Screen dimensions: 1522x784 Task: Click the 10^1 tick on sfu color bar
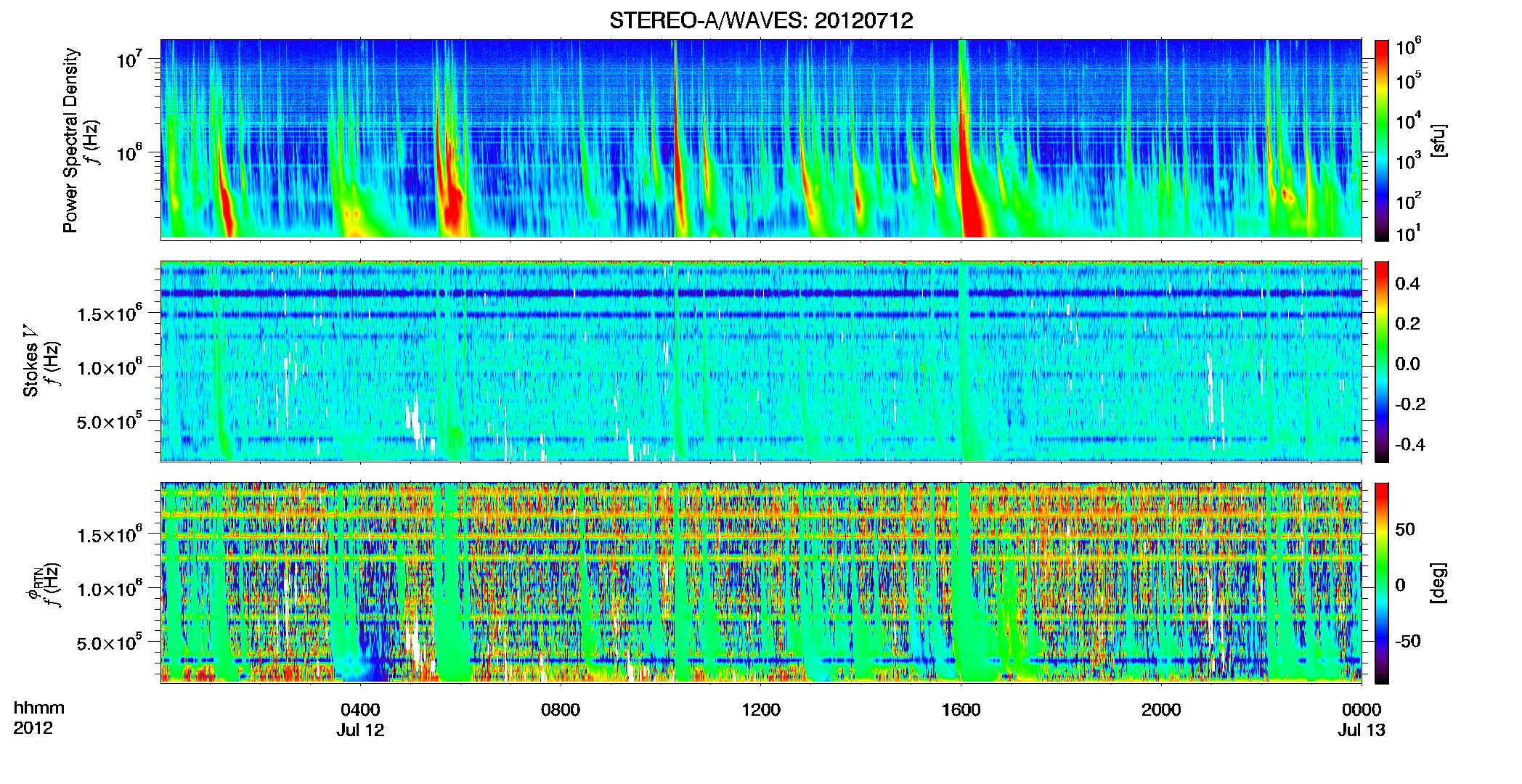(1409, 232)
